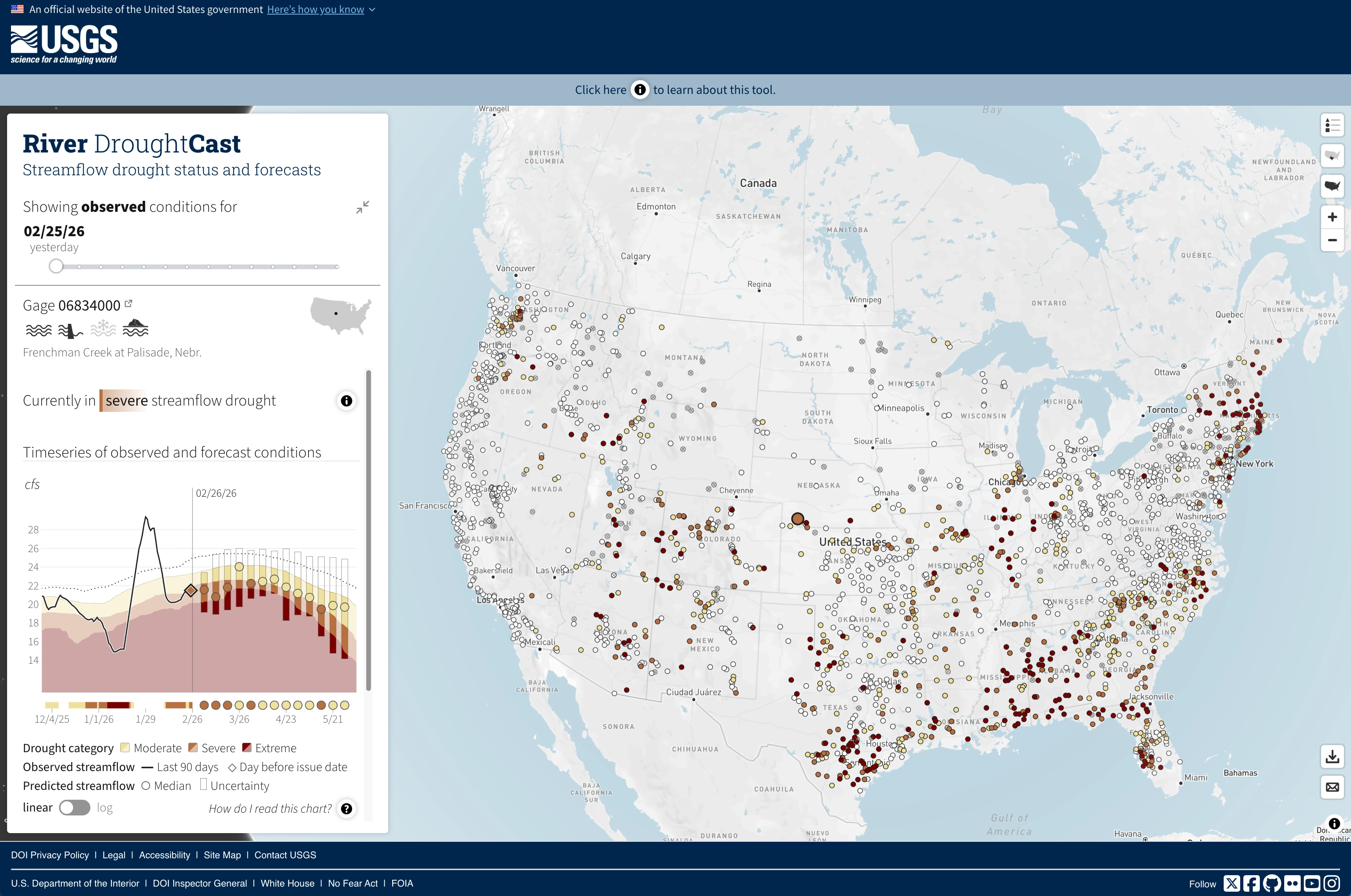Viewport: 1351px width, 896px height.
Task: Open map attribution info icon
Action: [1334, 823]
